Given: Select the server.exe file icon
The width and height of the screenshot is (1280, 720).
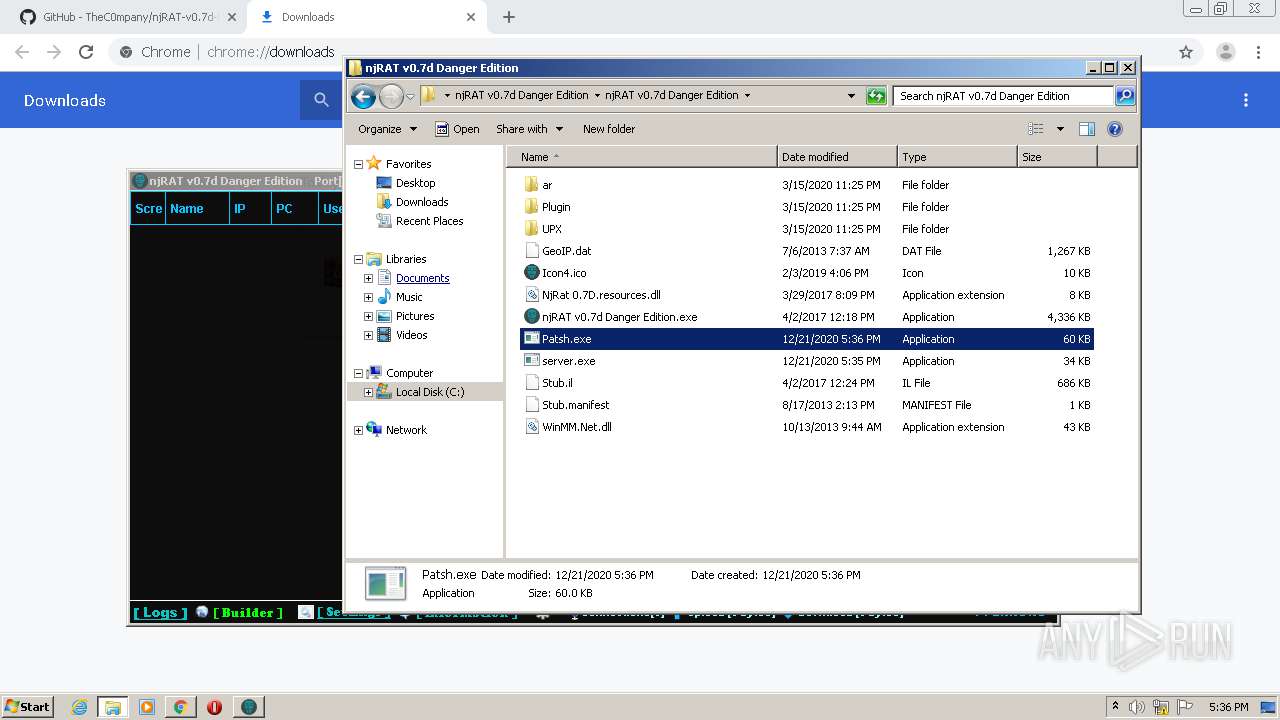Looking at the screenshot, I should coord(532,361).
